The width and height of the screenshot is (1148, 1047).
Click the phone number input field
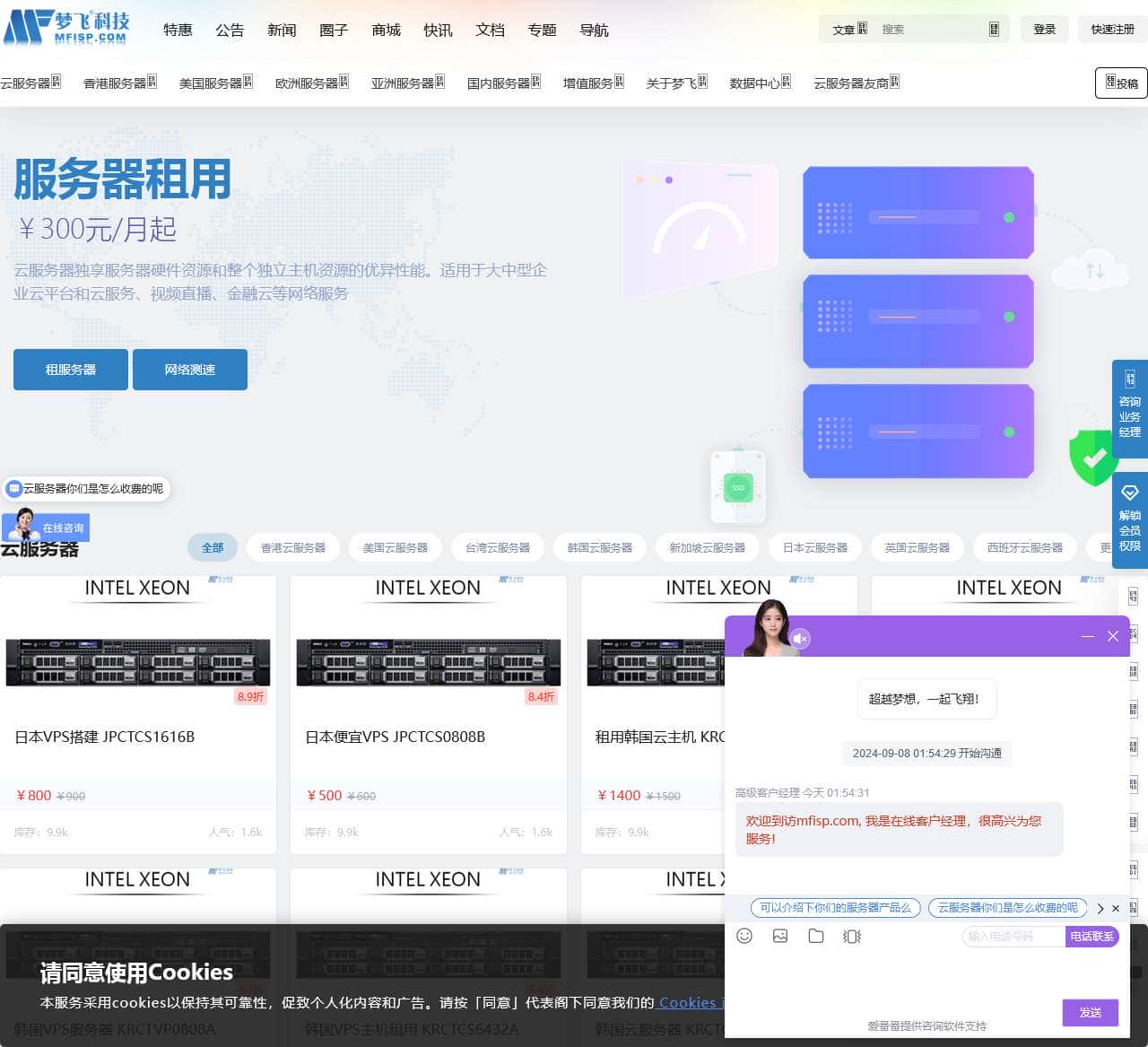pyautogui.click(x=1013, y=937)
